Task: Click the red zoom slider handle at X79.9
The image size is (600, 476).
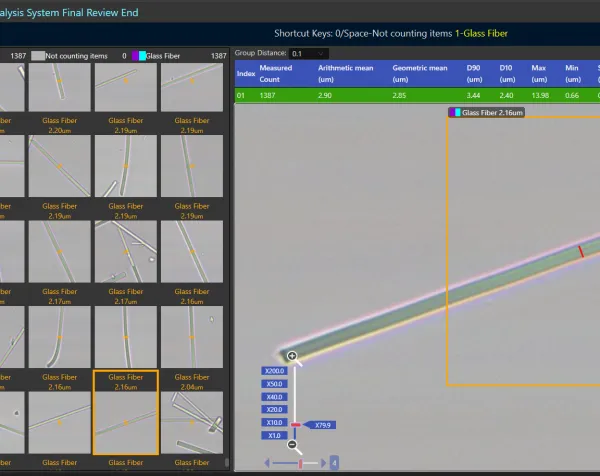Action: click(295, 425)
